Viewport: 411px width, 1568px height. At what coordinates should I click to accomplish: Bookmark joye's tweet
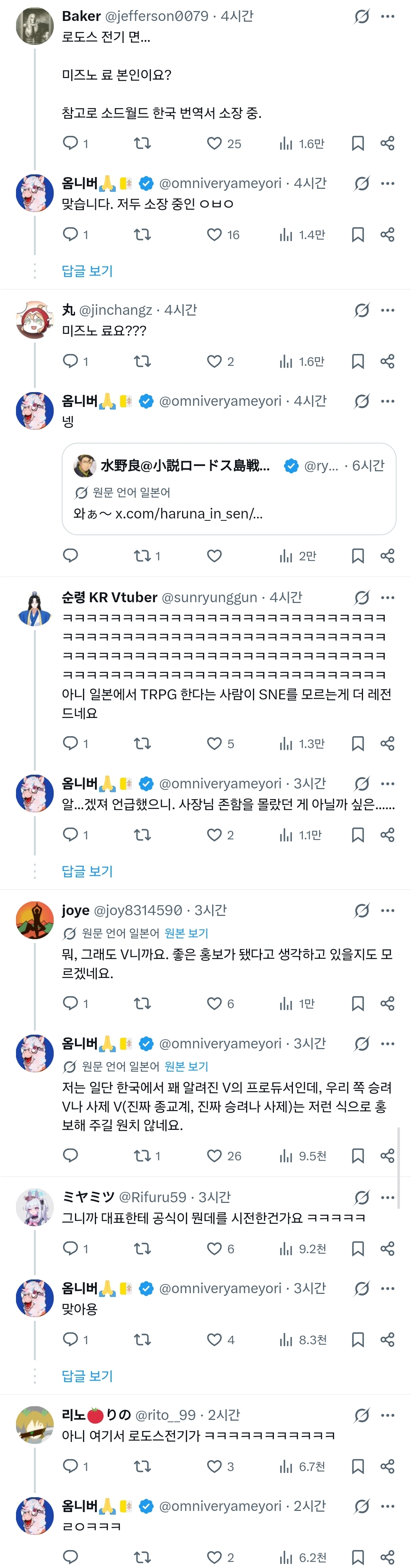tap(358, 1003)
